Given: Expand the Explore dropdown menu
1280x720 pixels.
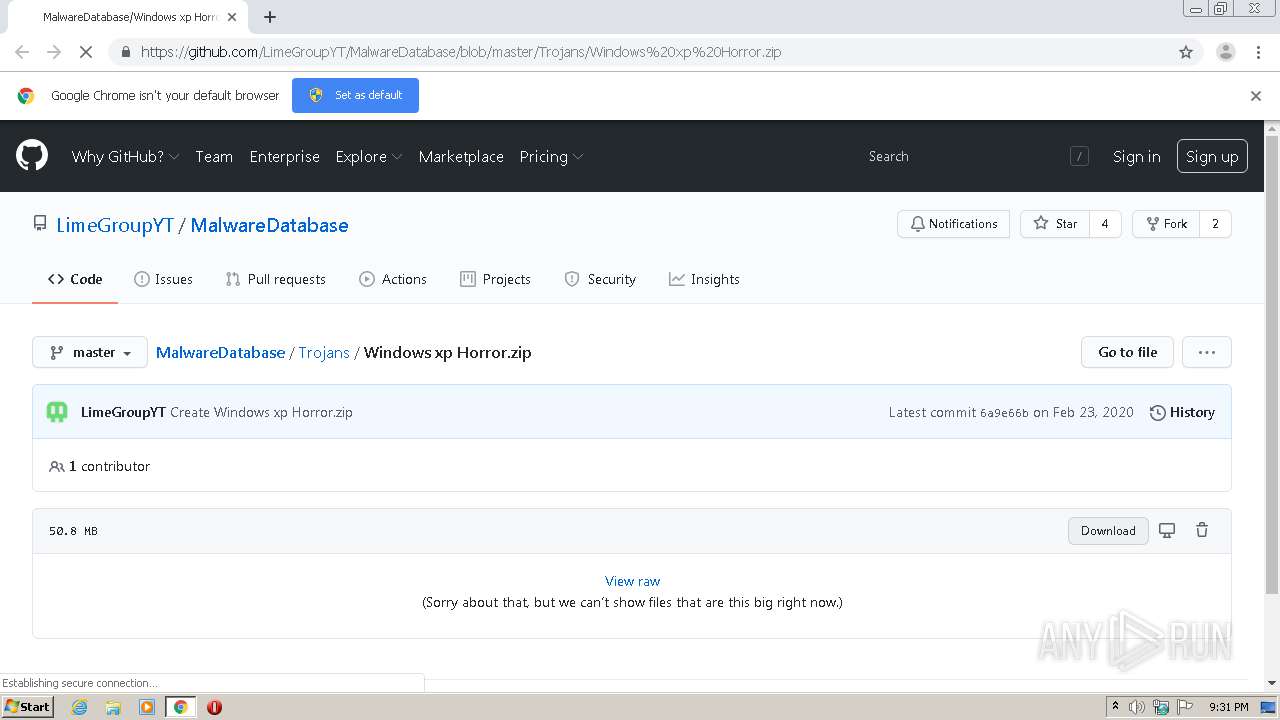Looking at the screenshot, I should (369, 156).
